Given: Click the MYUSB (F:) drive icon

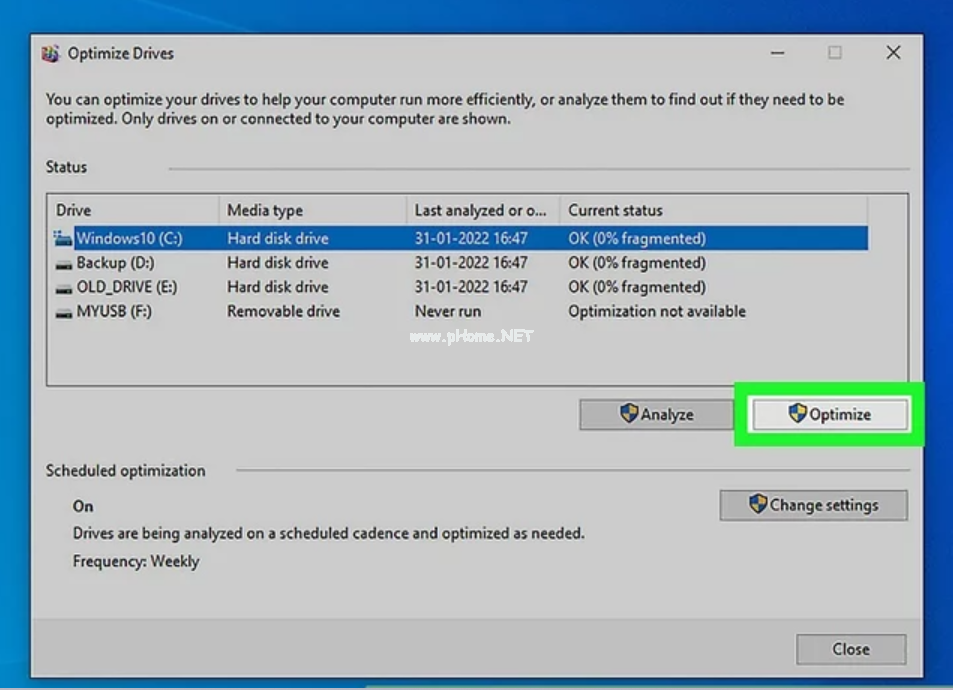Looking at the screenshot, I should 63,311.
